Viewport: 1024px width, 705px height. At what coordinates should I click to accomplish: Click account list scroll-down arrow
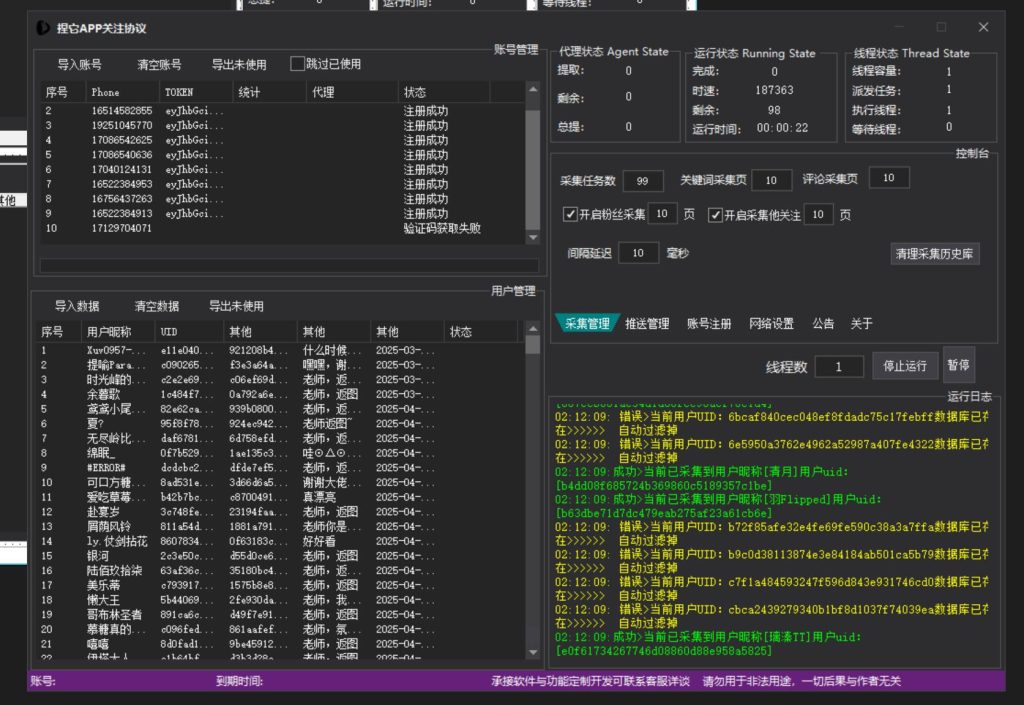click(532, 237)
